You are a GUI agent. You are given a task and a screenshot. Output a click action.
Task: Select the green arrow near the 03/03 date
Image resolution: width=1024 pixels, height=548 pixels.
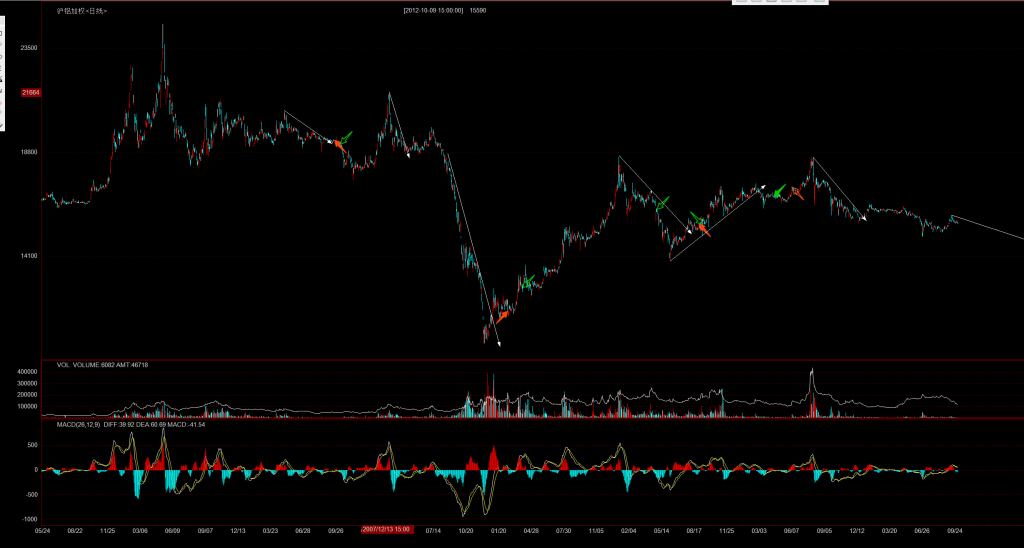click(778, 191)
